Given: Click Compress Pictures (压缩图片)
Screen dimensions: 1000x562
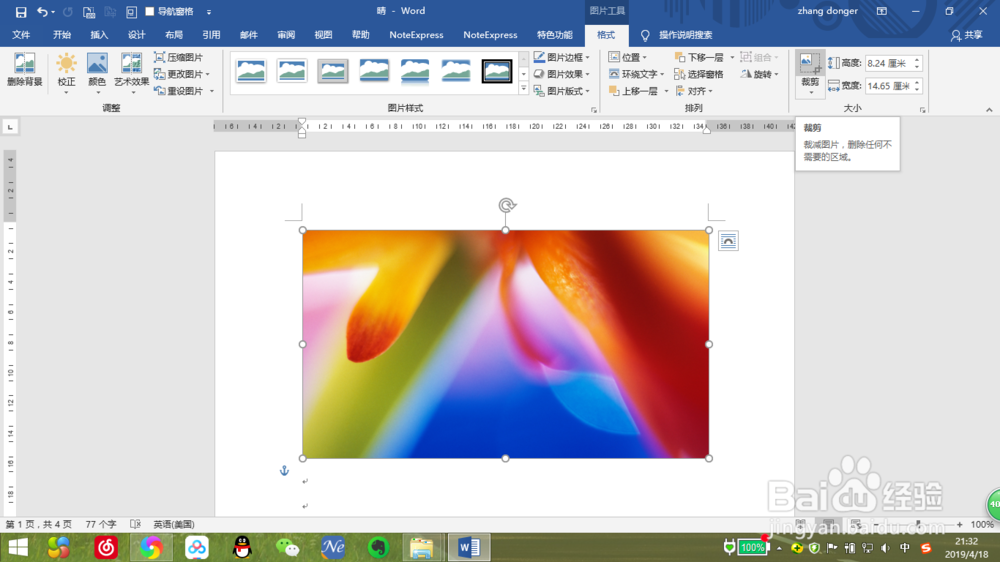Looking at the screenshot, I should [x=179, y=57].
